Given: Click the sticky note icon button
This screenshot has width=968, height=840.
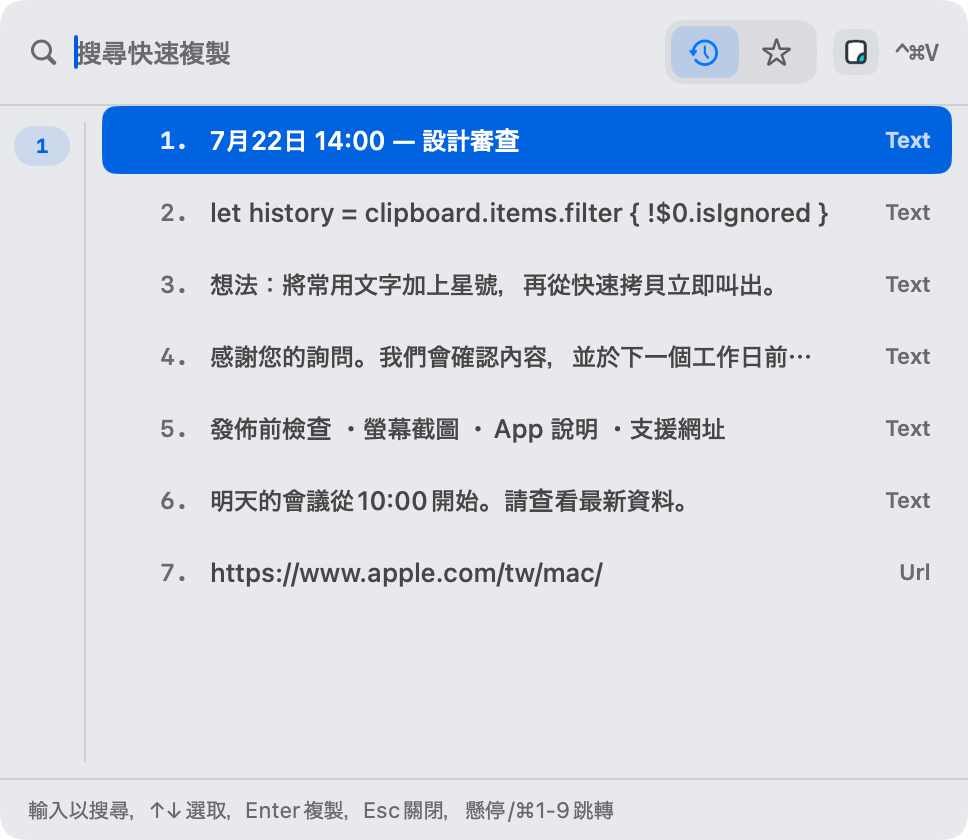Looking at the screenshot, I should pyautogui.click(x=856, y=52).
